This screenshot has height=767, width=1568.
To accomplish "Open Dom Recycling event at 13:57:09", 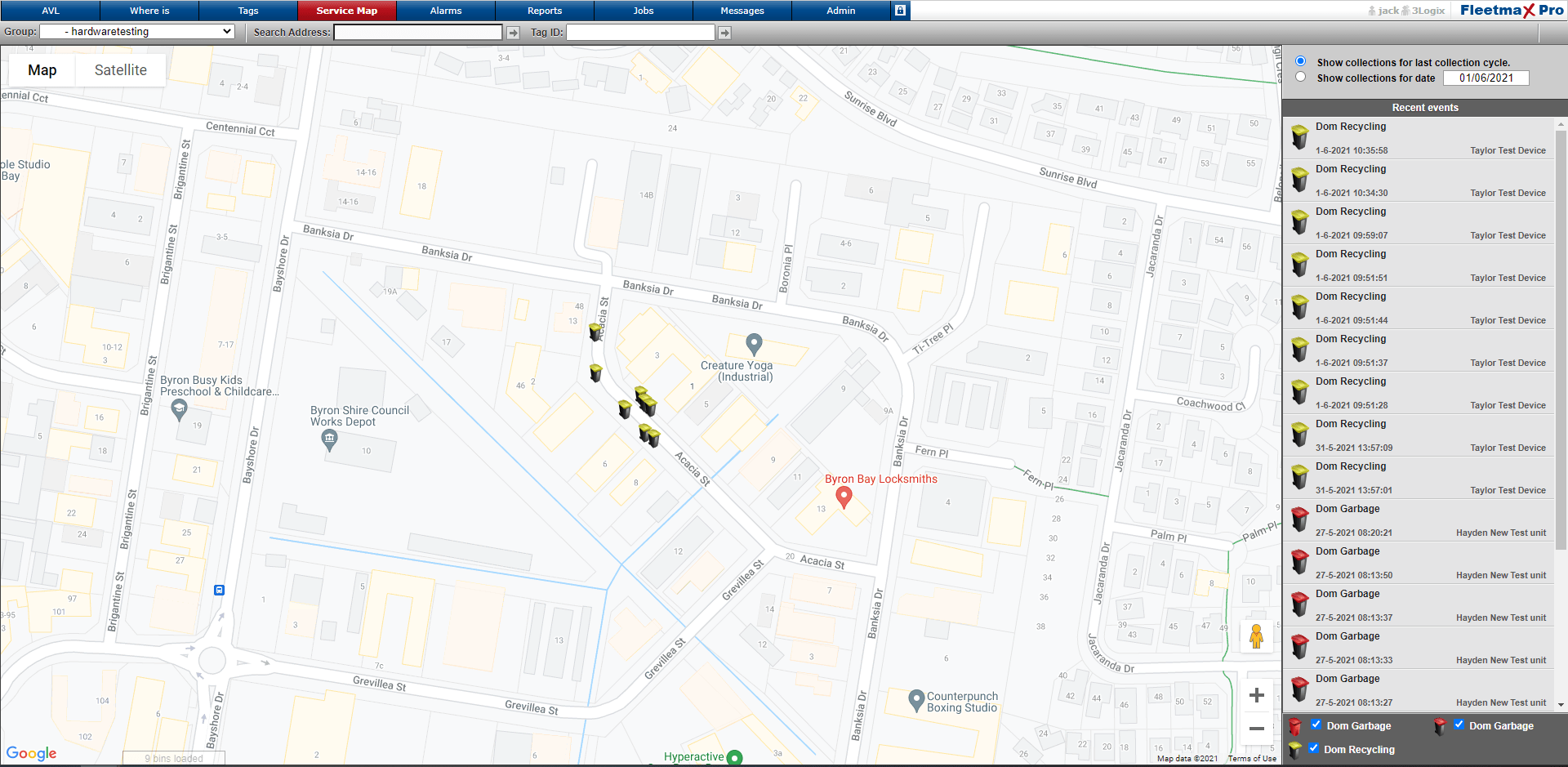I will point(1419,435).
